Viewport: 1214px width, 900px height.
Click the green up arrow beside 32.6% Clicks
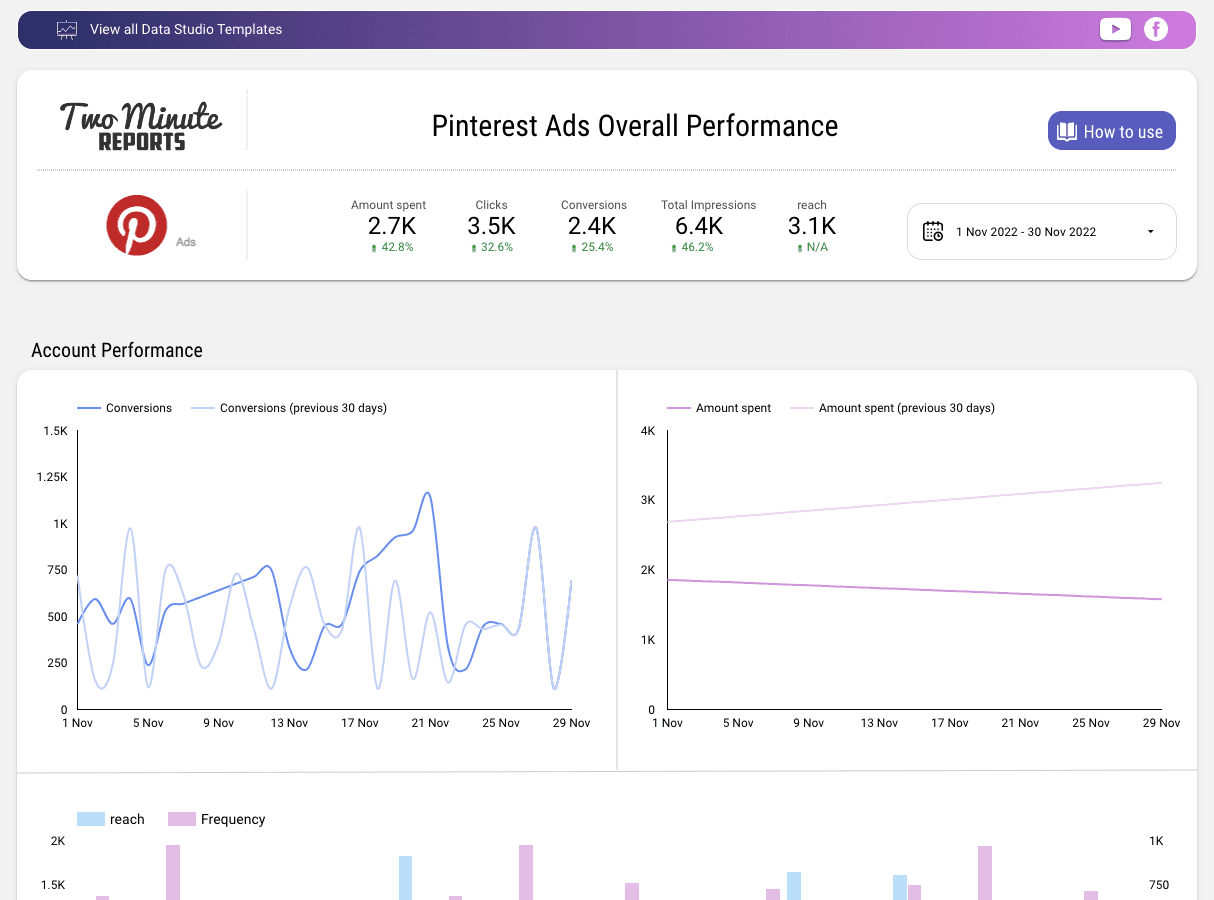474,247
